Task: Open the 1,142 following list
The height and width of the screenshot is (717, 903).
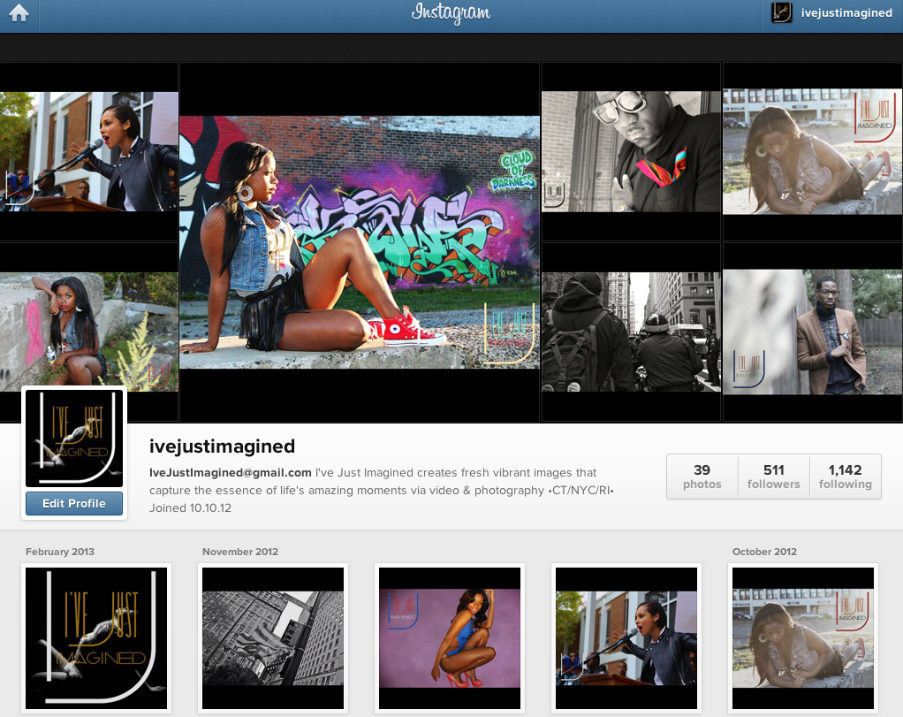Action: click(x=845, y=476)
